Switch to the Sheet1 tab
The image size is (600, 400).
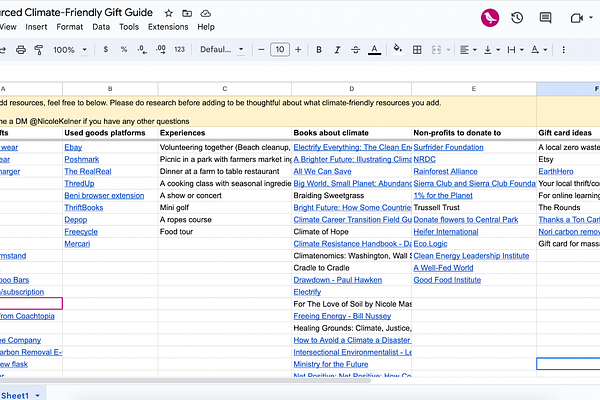pos(15,395)
